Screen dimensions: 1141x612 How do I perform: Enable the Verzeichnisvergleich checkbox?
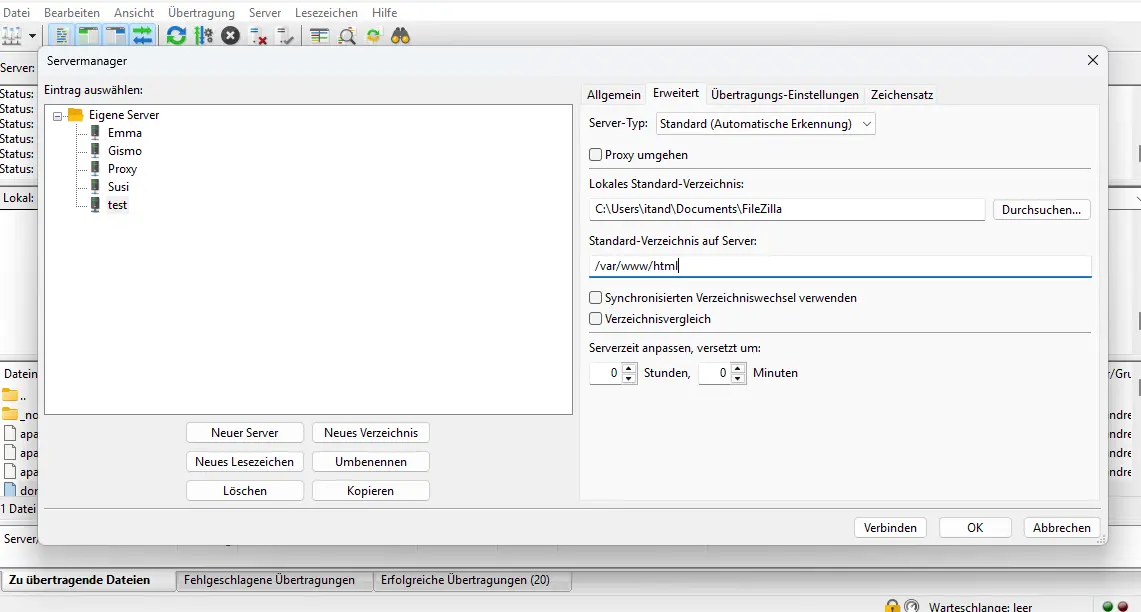coord(595,319)
